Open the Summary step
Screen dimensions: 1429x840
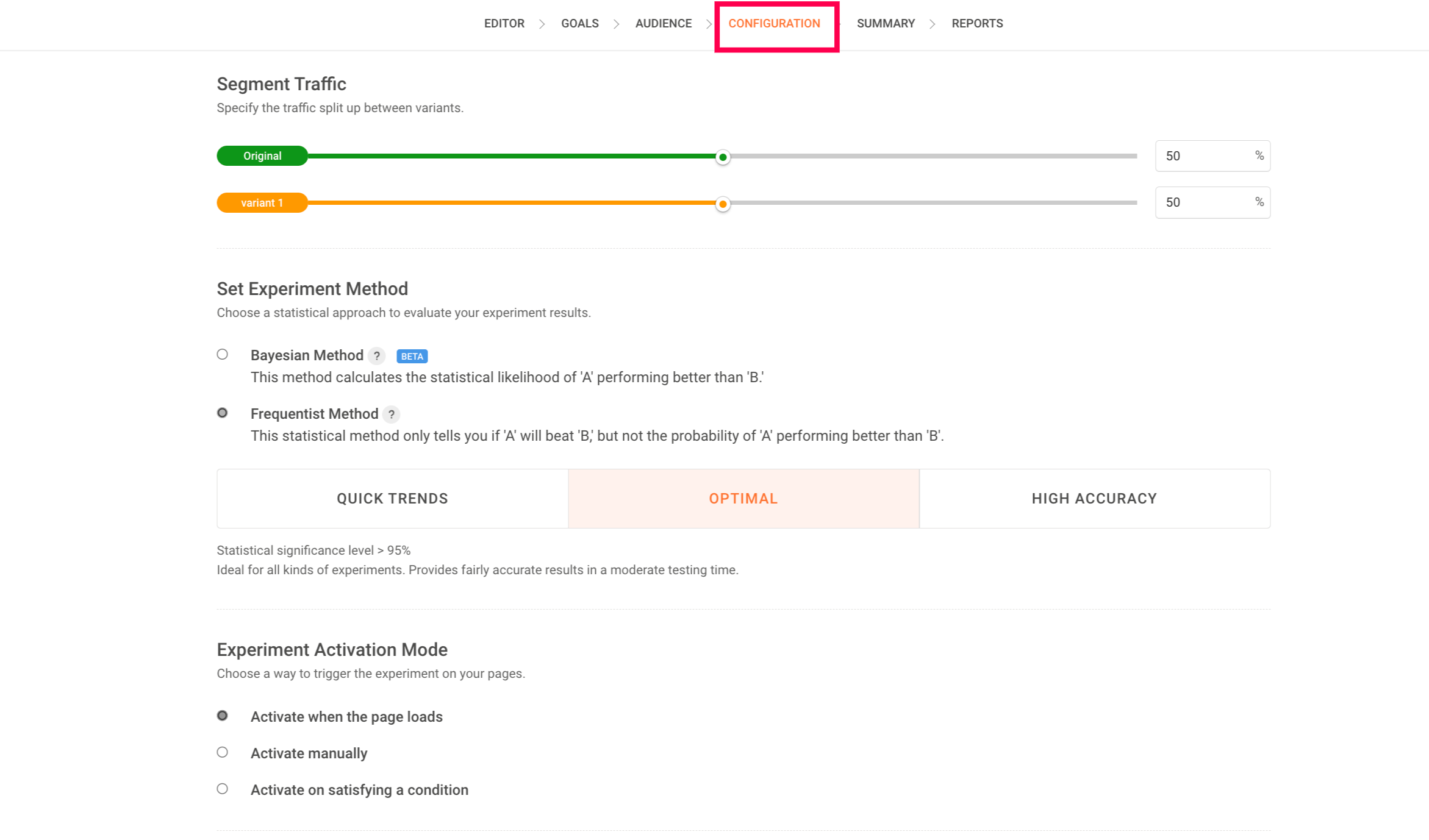coord(886,24)
